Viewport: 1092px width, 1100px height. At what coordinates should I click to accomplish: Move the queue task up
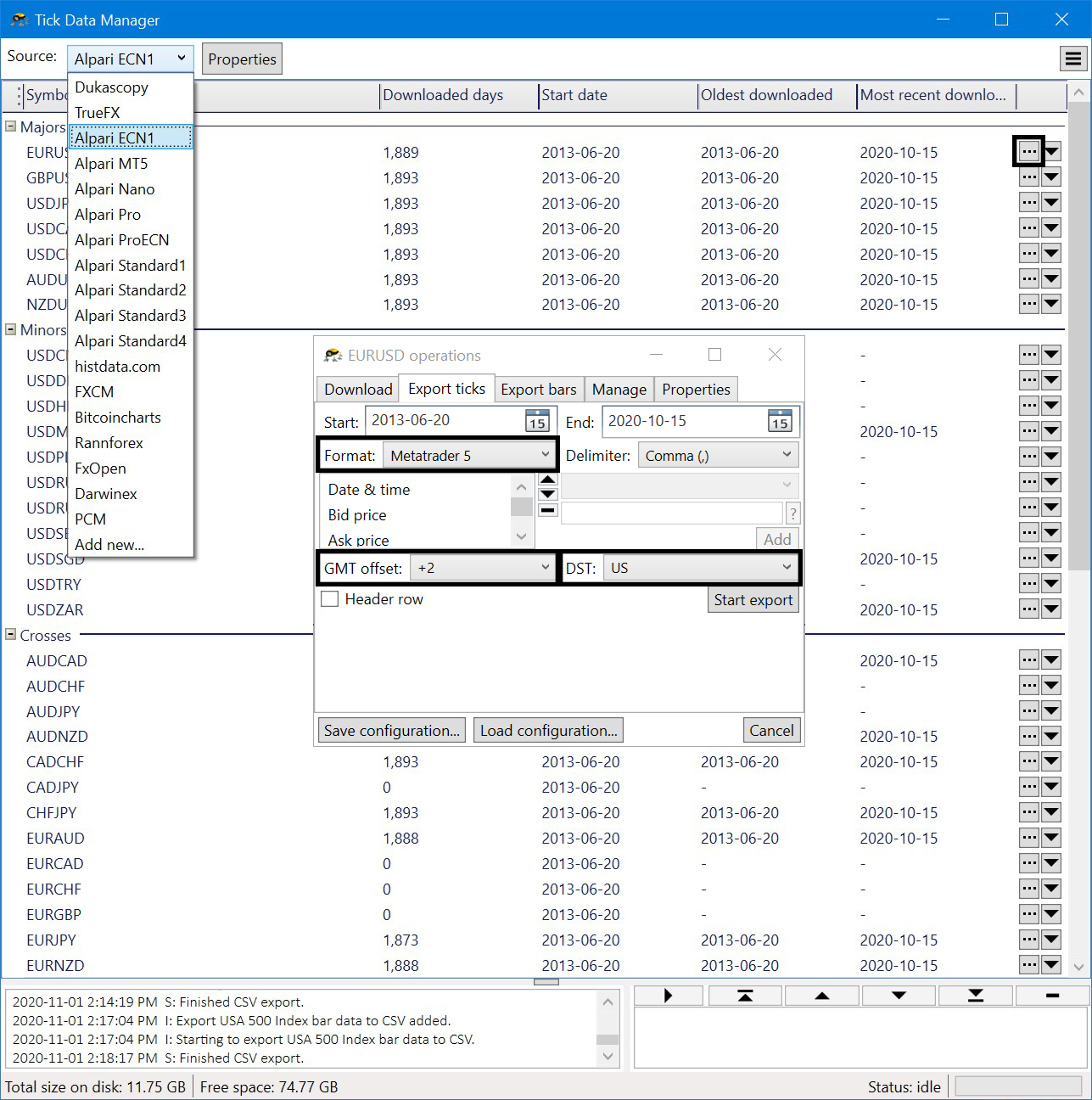[x=822, y=996]
